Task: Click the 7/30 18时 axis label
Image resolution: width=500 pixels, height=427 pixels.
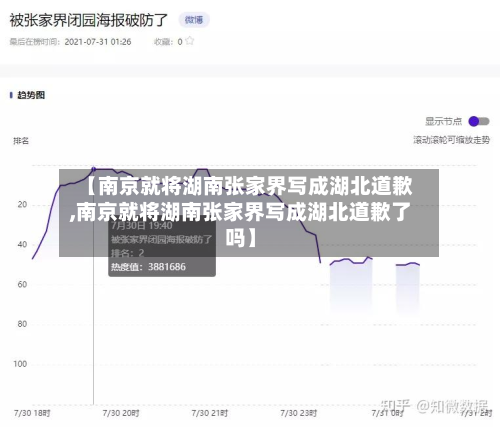Action: (x=32, y=414)
